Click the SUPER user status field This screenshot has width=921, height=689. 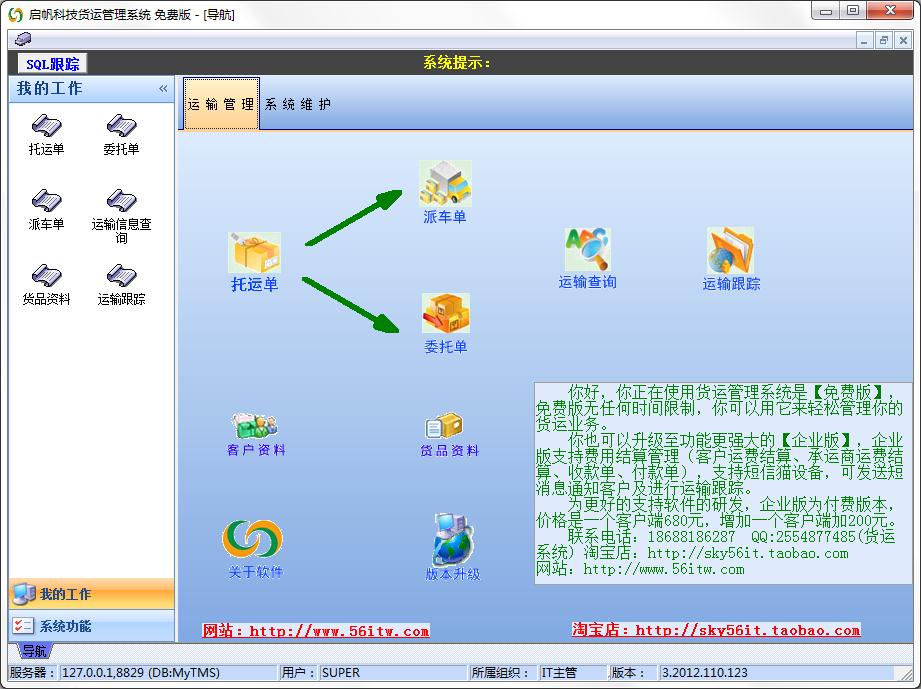click(x=392, y=673)
